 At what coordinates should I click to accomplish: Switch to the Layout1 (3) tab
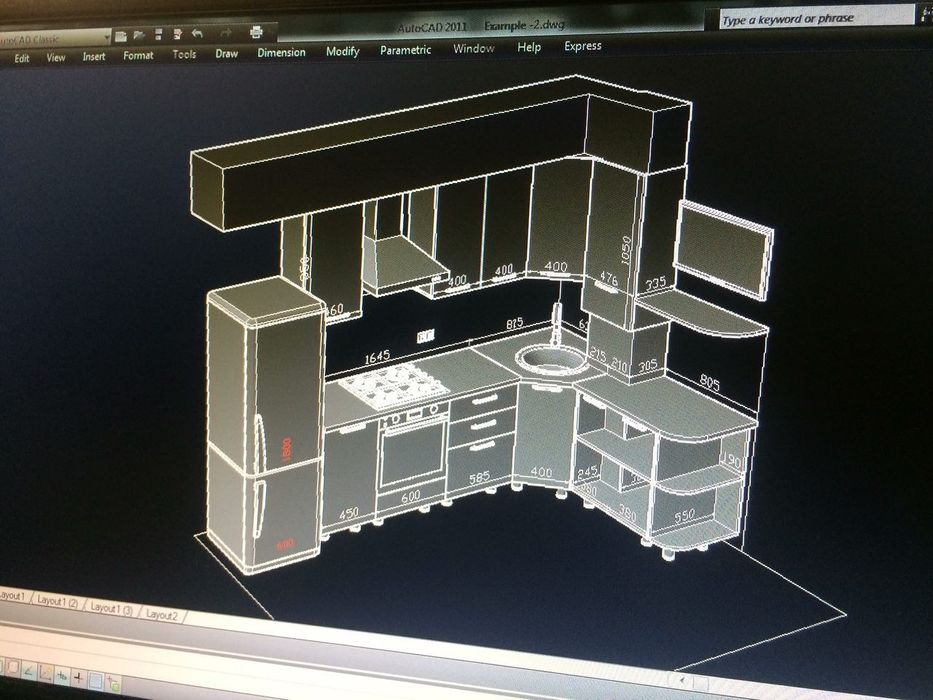[x=111, y=608]
